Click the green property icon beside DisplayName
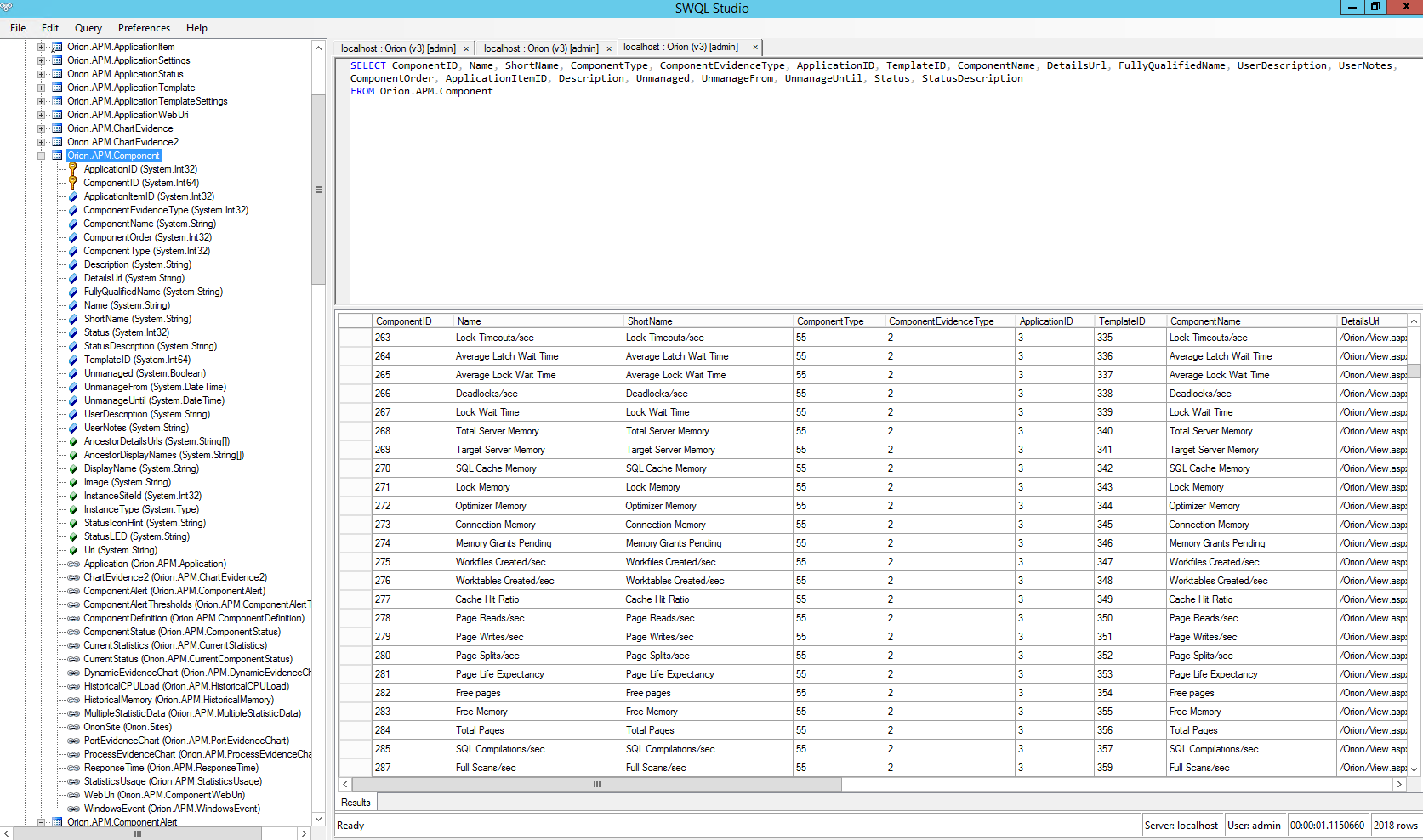 (73, 468)
